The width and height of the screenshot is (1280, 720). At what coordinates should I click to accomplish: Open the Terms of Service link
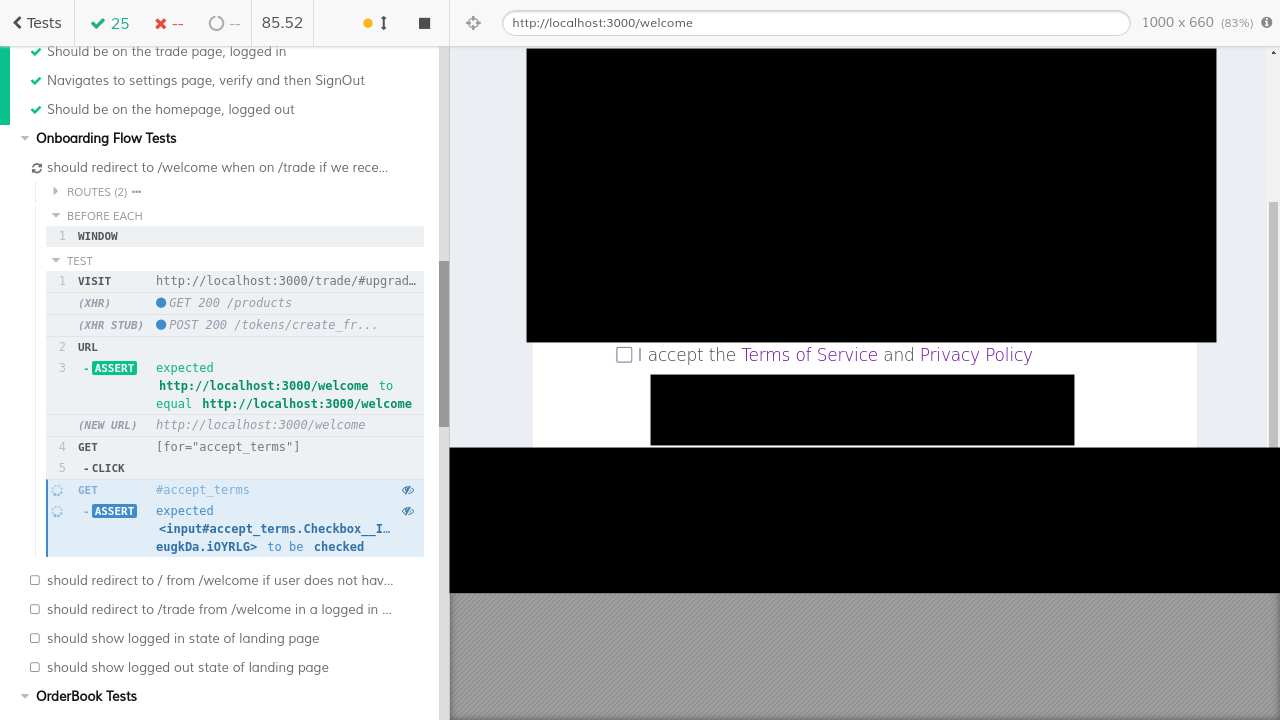pyautogui.click(x=810, y=354)
